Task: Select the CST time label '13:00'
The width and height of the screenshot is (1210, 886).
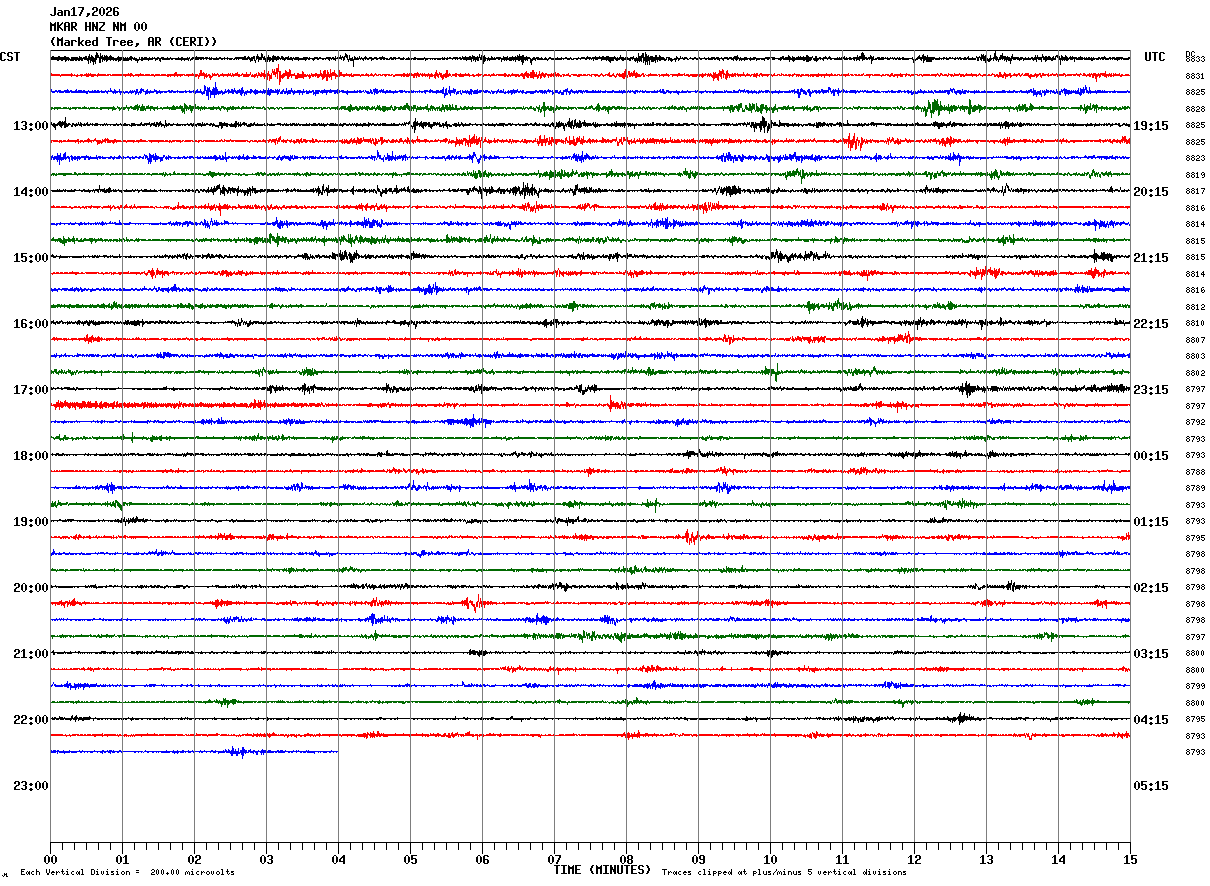Action: pos(31,126)
